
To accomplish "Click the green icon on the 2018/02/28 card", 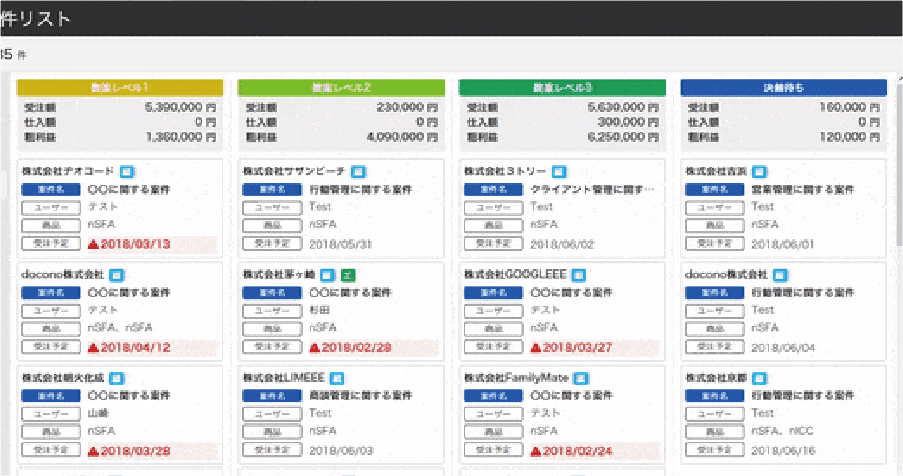I will [x=347, y=274].
